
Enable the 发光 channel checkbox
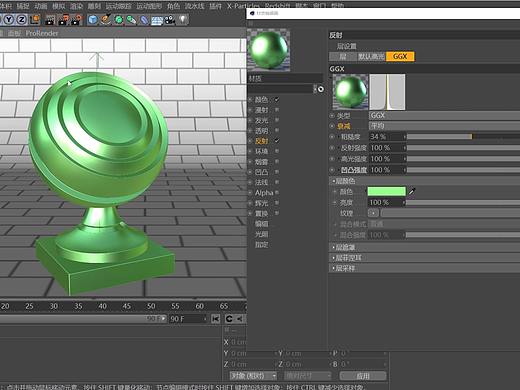(277, 120)
